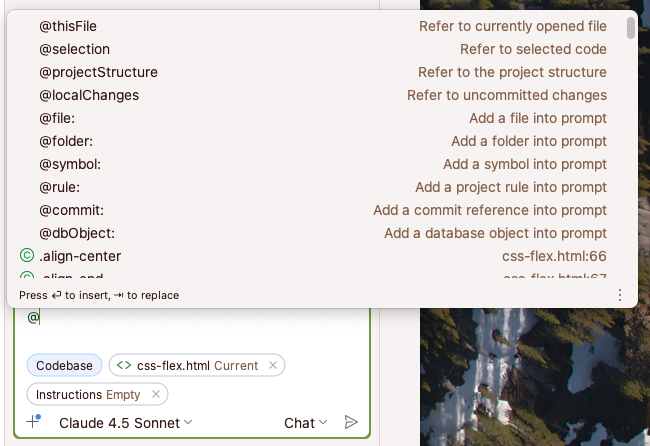This screenshot has height=446, width=650.
Task: Select @symbol: to add a symbol
Action: pos(70,164)
